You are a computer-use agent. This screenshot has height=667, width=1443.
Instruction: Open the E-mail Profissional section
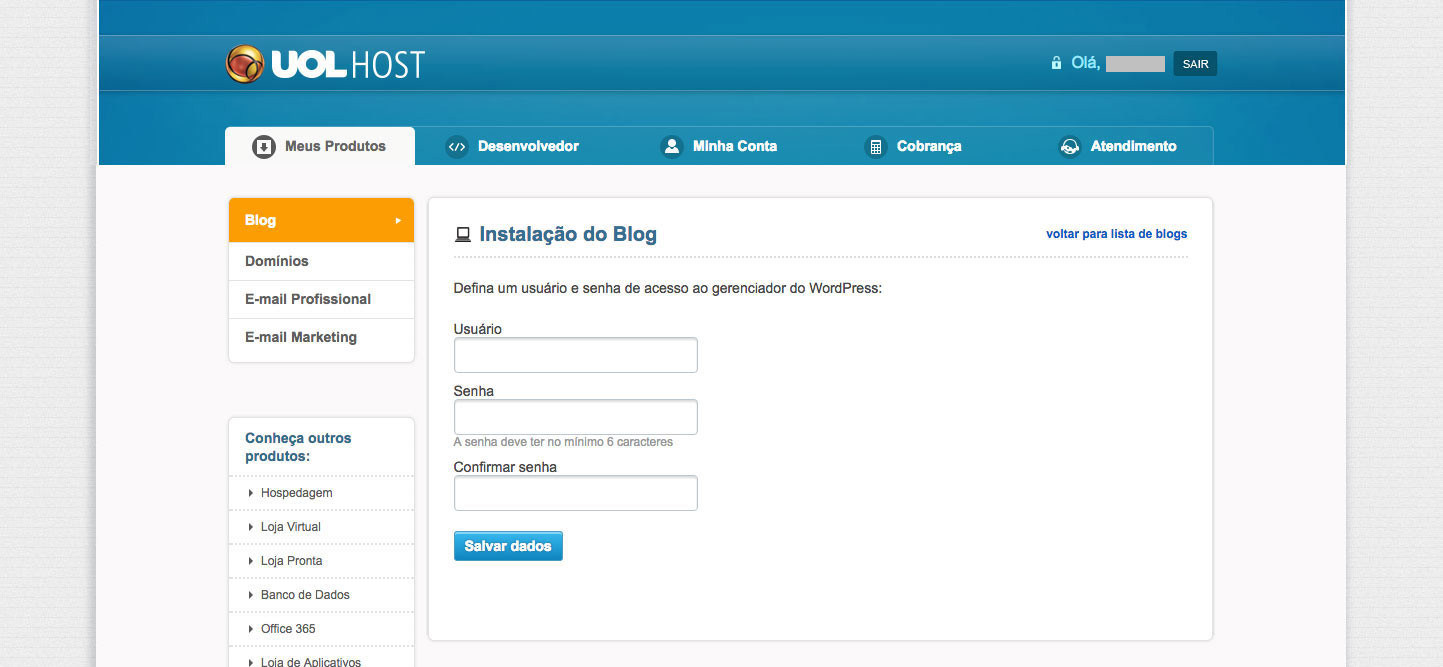tap(307, 299)
